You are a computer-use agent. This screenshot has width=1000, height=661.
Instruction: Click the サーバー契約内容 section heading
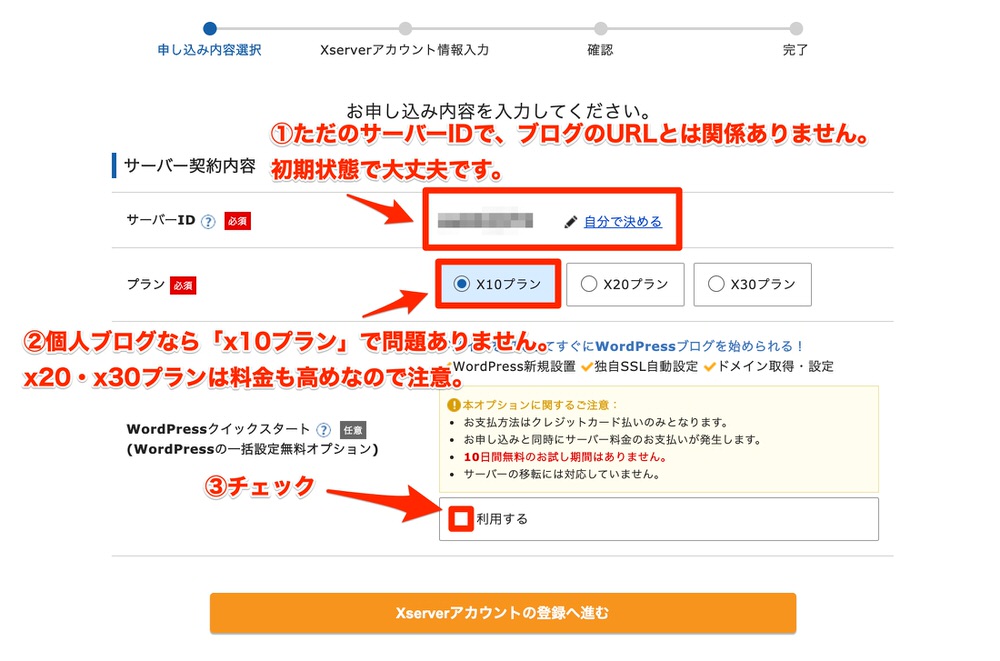pos(189,166)
